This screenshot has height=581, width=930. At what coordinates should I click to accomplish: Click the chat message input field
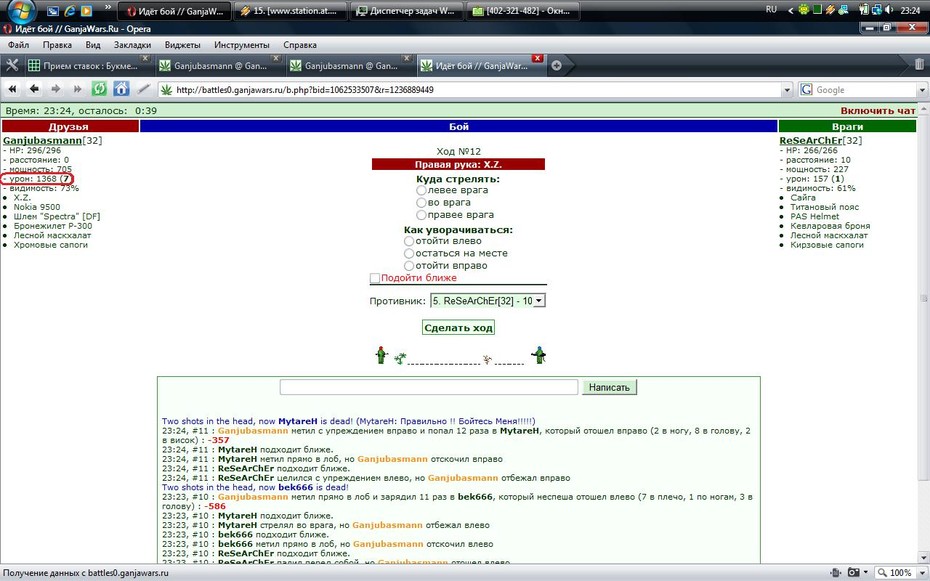pos(429,387)
